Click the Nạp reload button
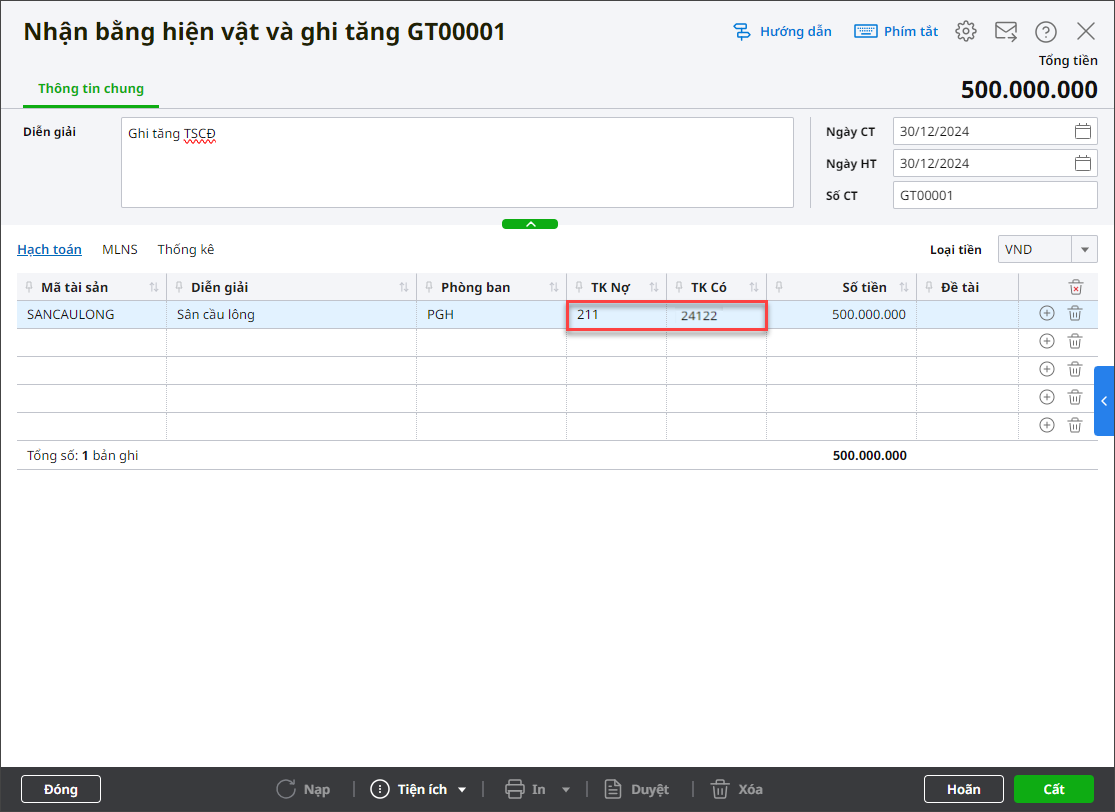Image resolution: width=1115 pixels, height=812 pixels. tap(304, 789)
